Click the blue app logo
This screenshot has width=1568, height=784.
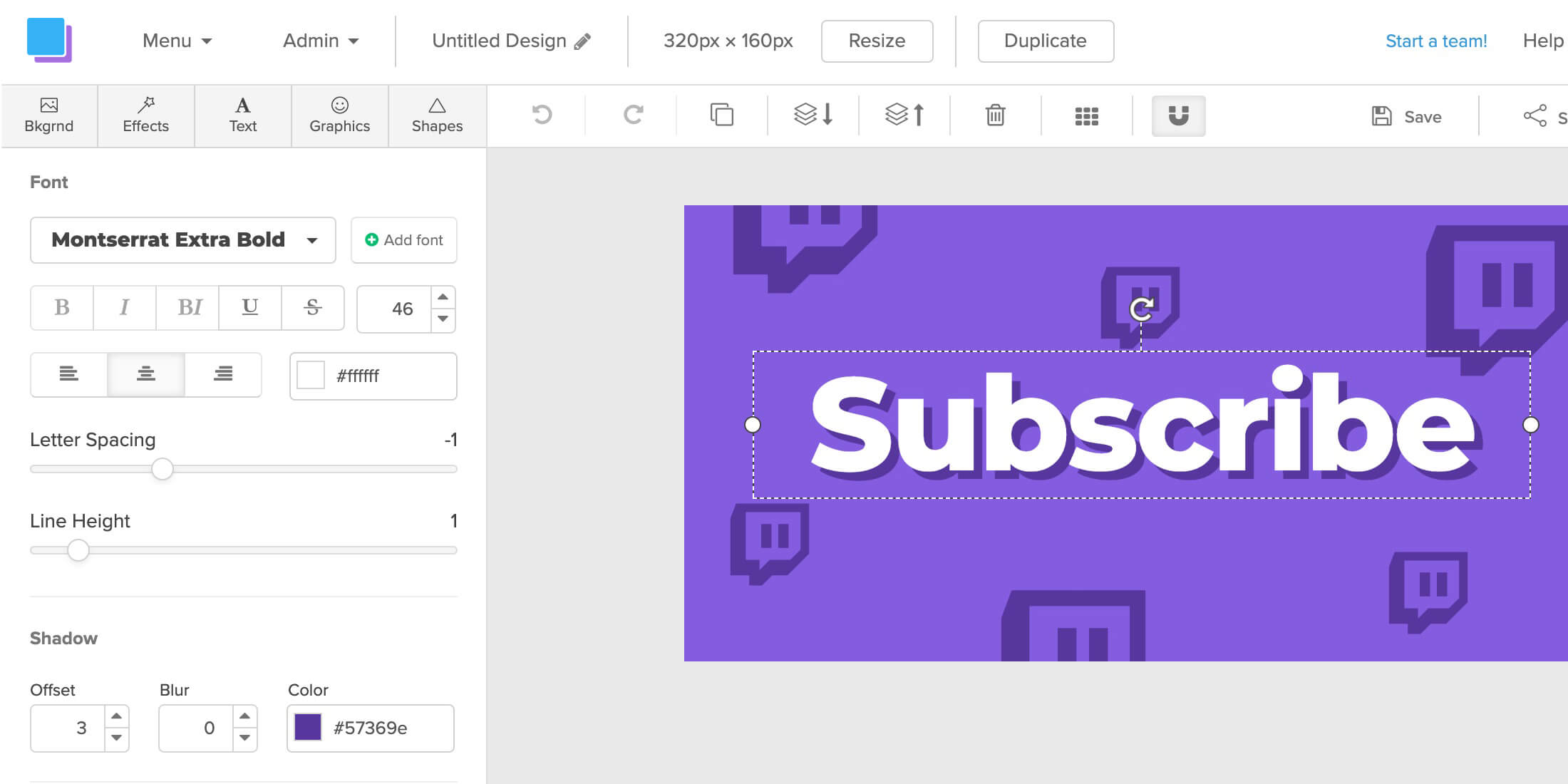pos(49,40)
